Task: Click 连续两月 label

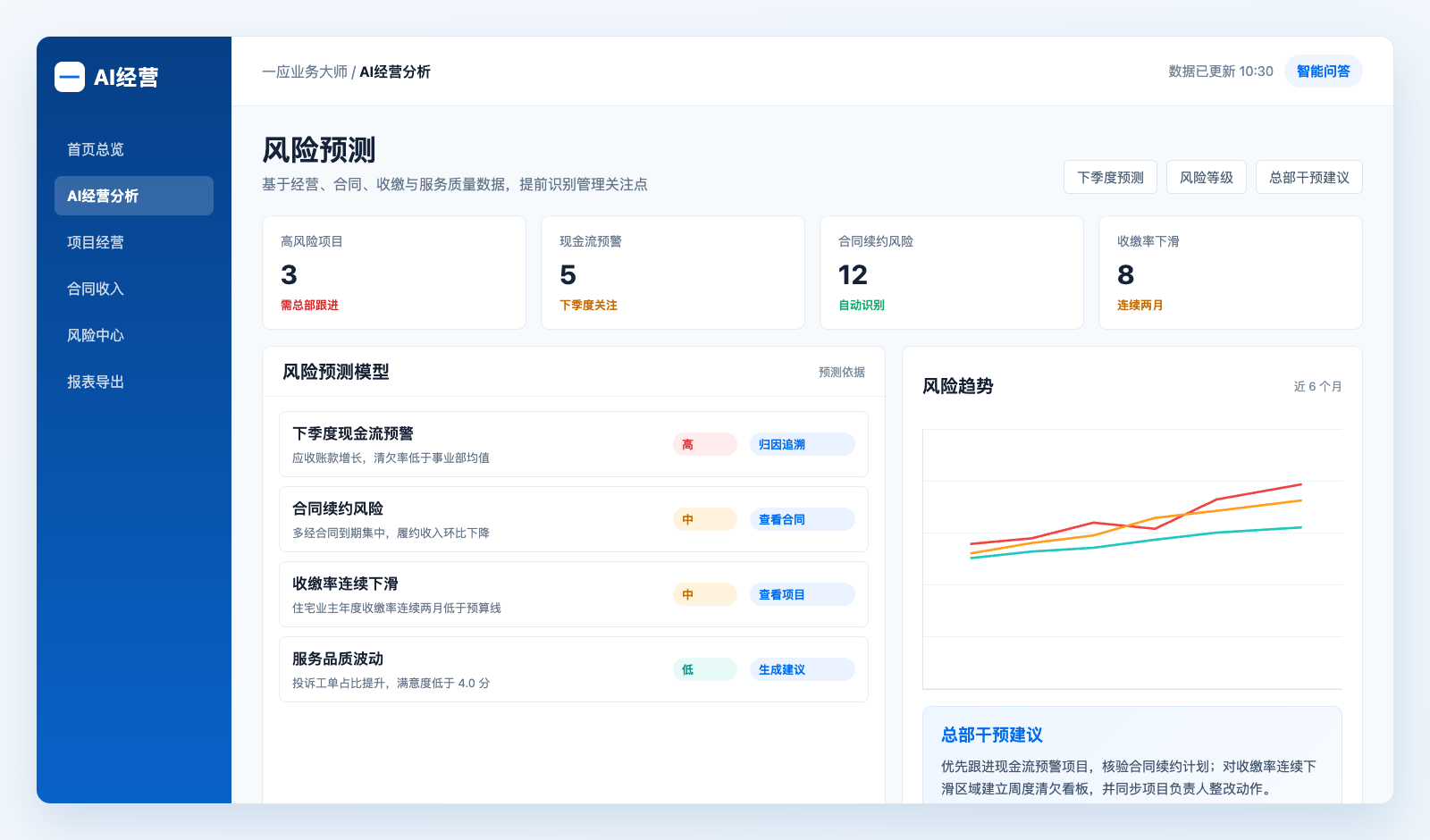Action: tap(1140, 305)
